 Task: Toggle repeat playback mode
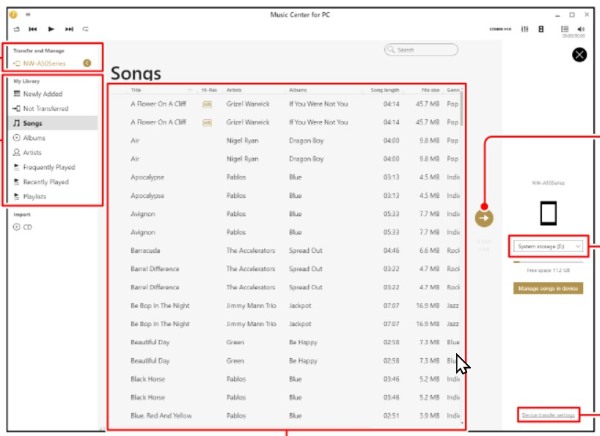point(85,29)
